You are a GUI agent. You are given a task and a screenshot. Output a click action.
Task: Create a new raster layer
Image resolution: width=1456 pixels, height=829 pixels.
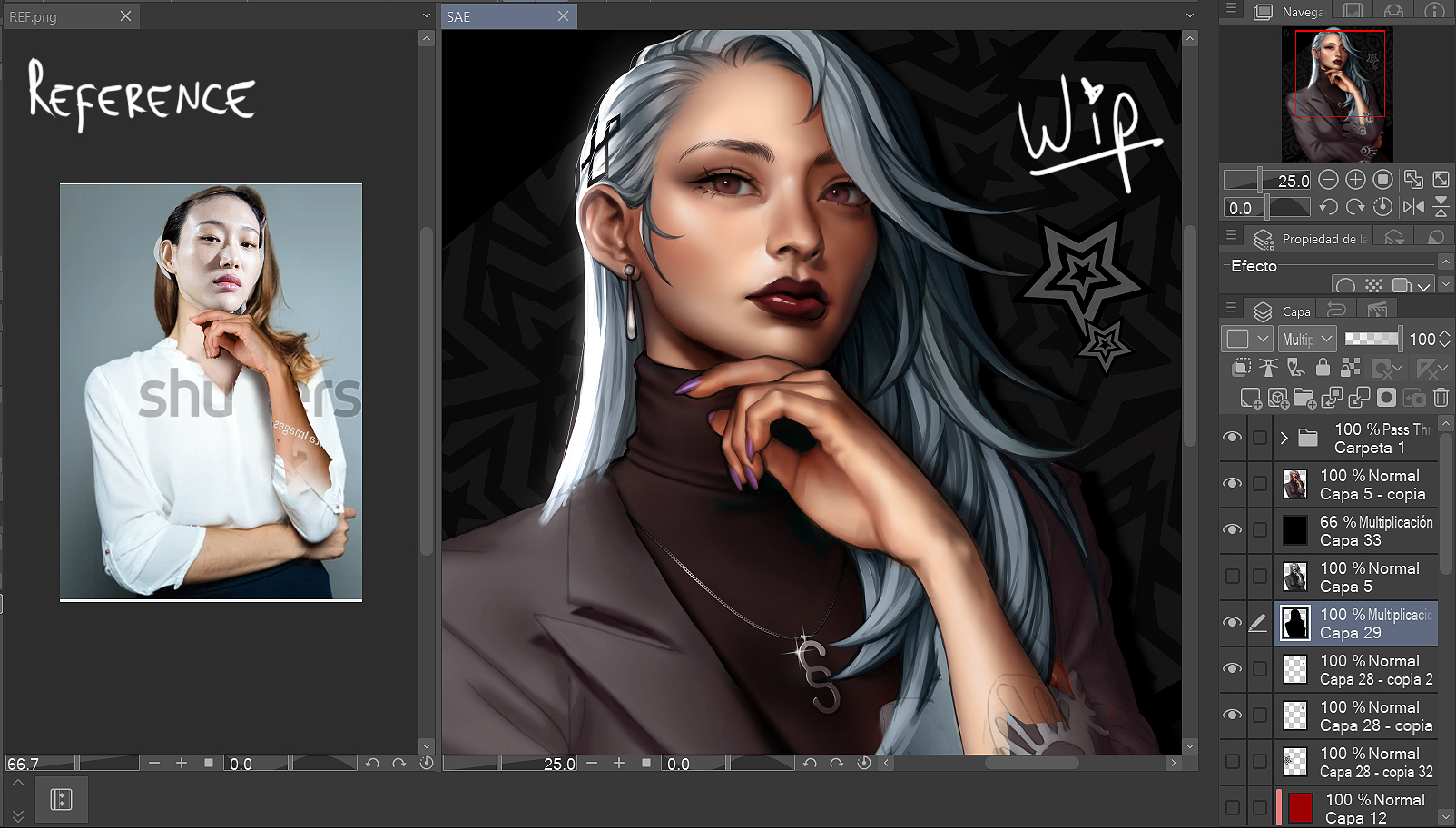tap(1250, 398)
